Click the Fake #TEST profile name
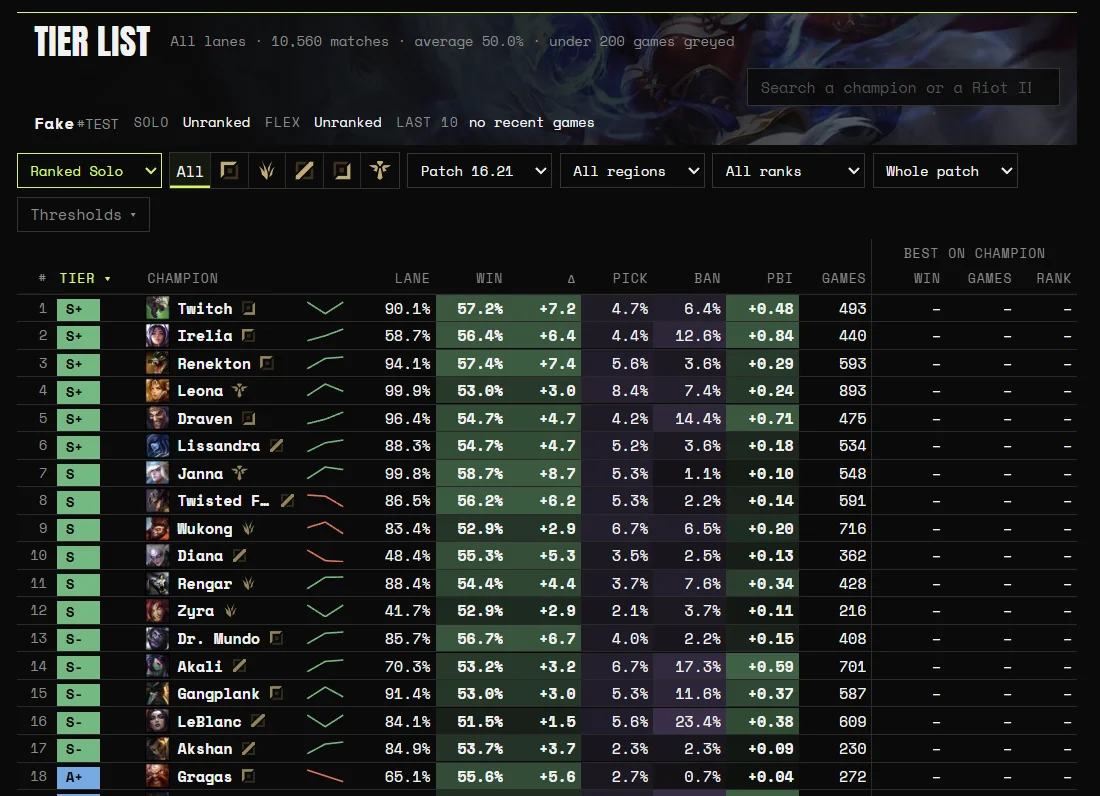The width and height of the screenshot is (1100, 796). click(x=76, y=123)
